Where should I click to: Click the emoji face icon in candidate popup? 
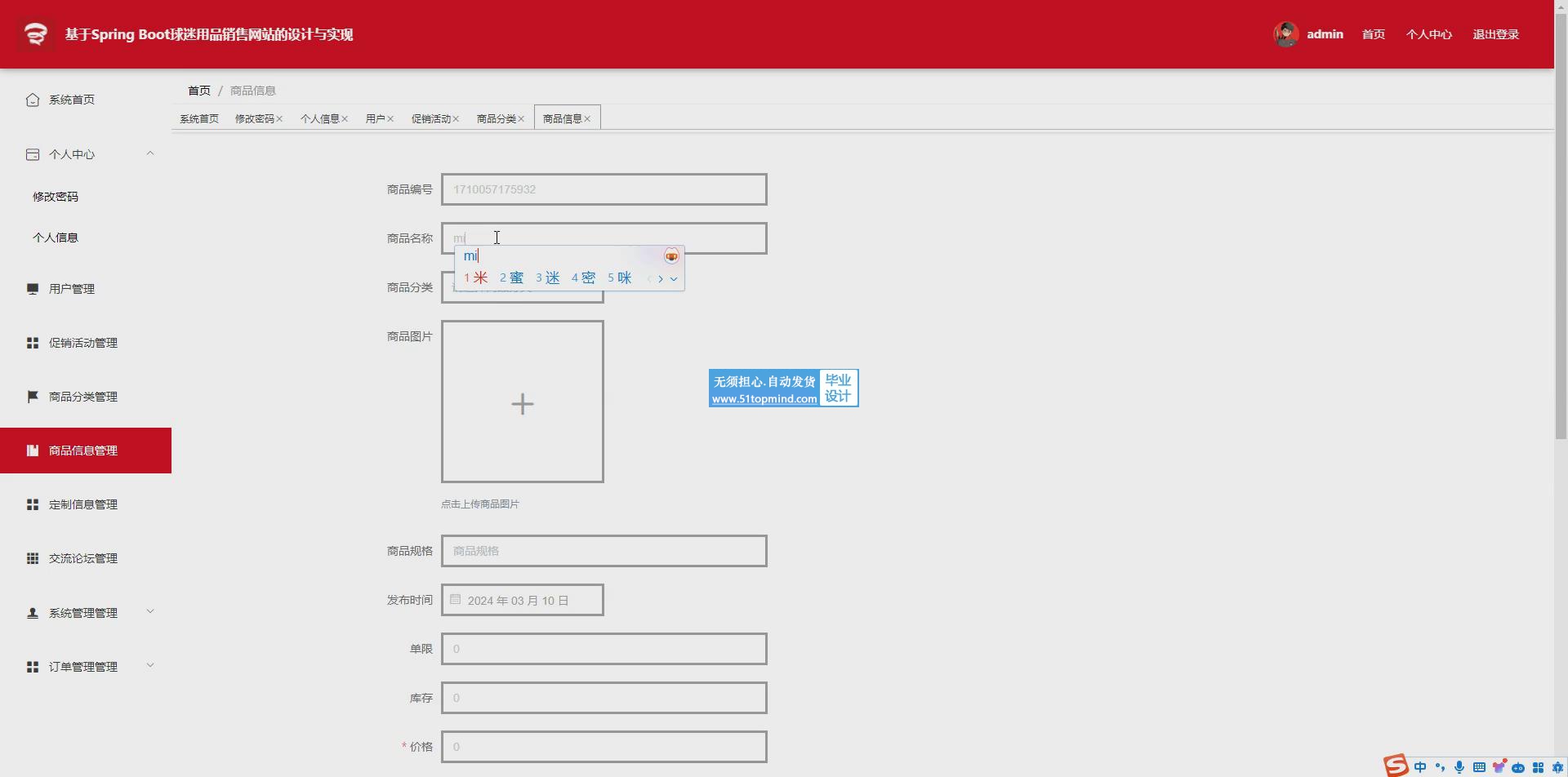coord(671,256)
